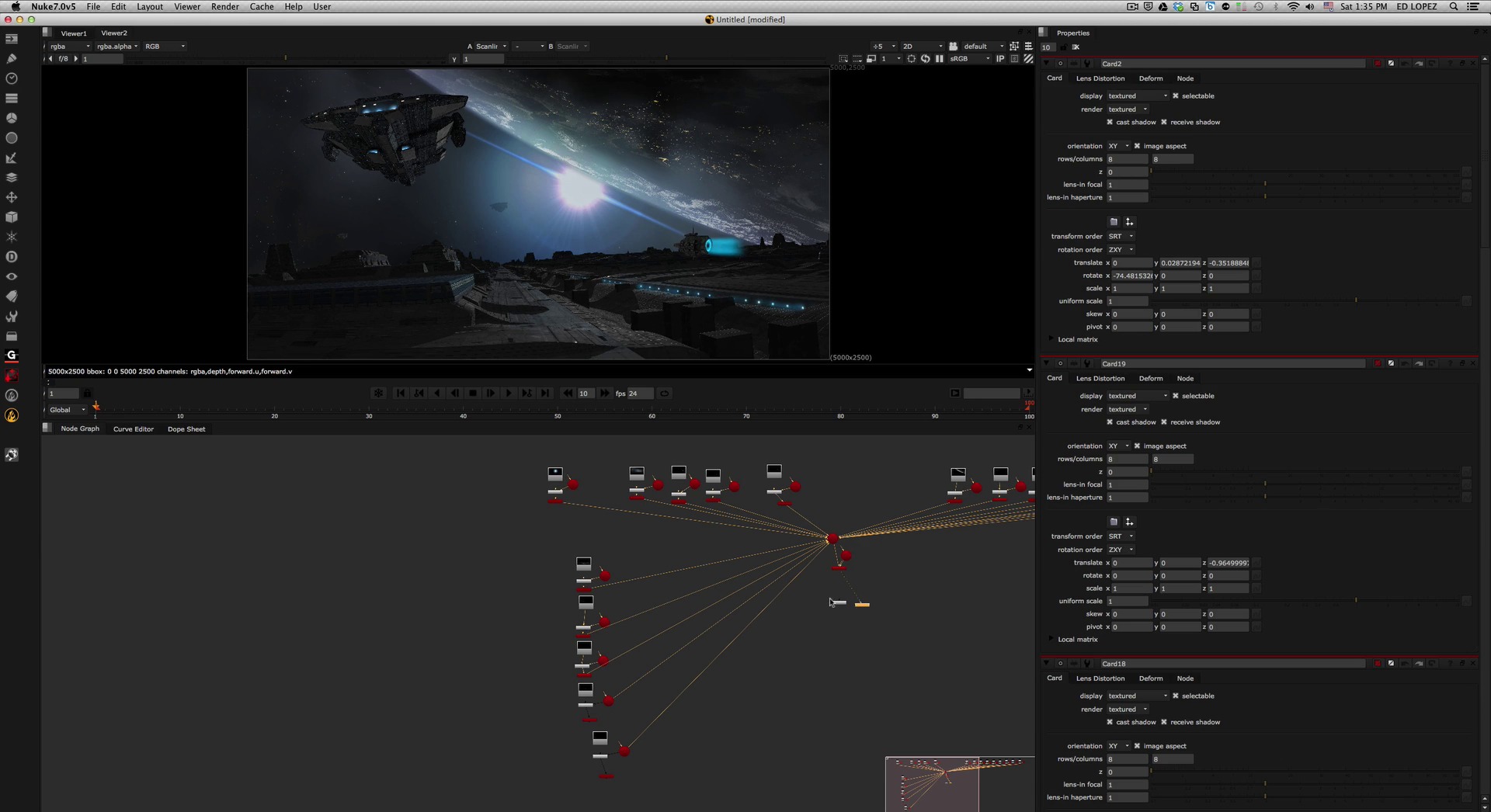
Task: Jump to the last frame
Action: pos(545,393)
